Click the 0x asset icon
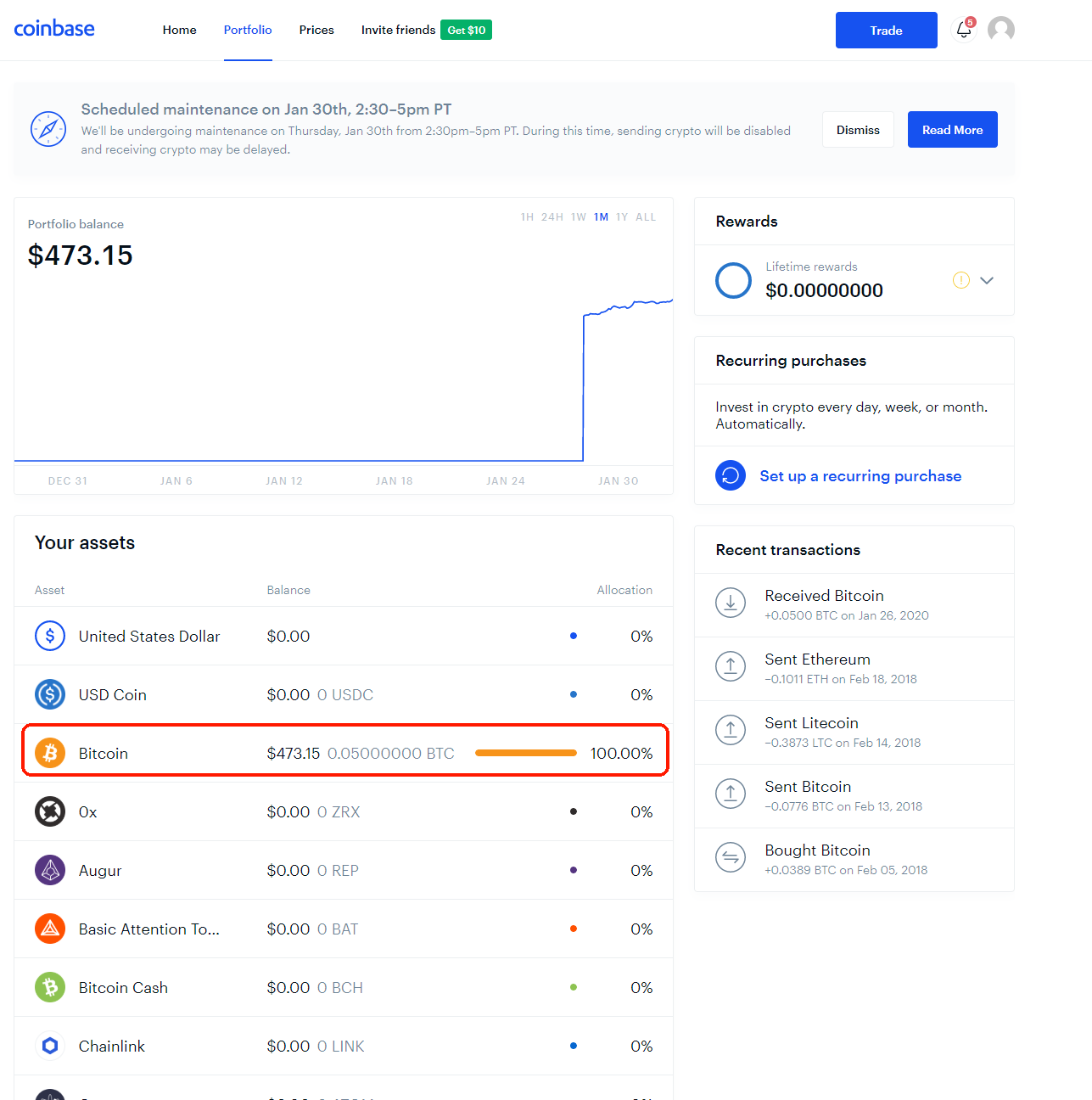This screenshot has width=1092, height=1100. (x=50, y=811)
